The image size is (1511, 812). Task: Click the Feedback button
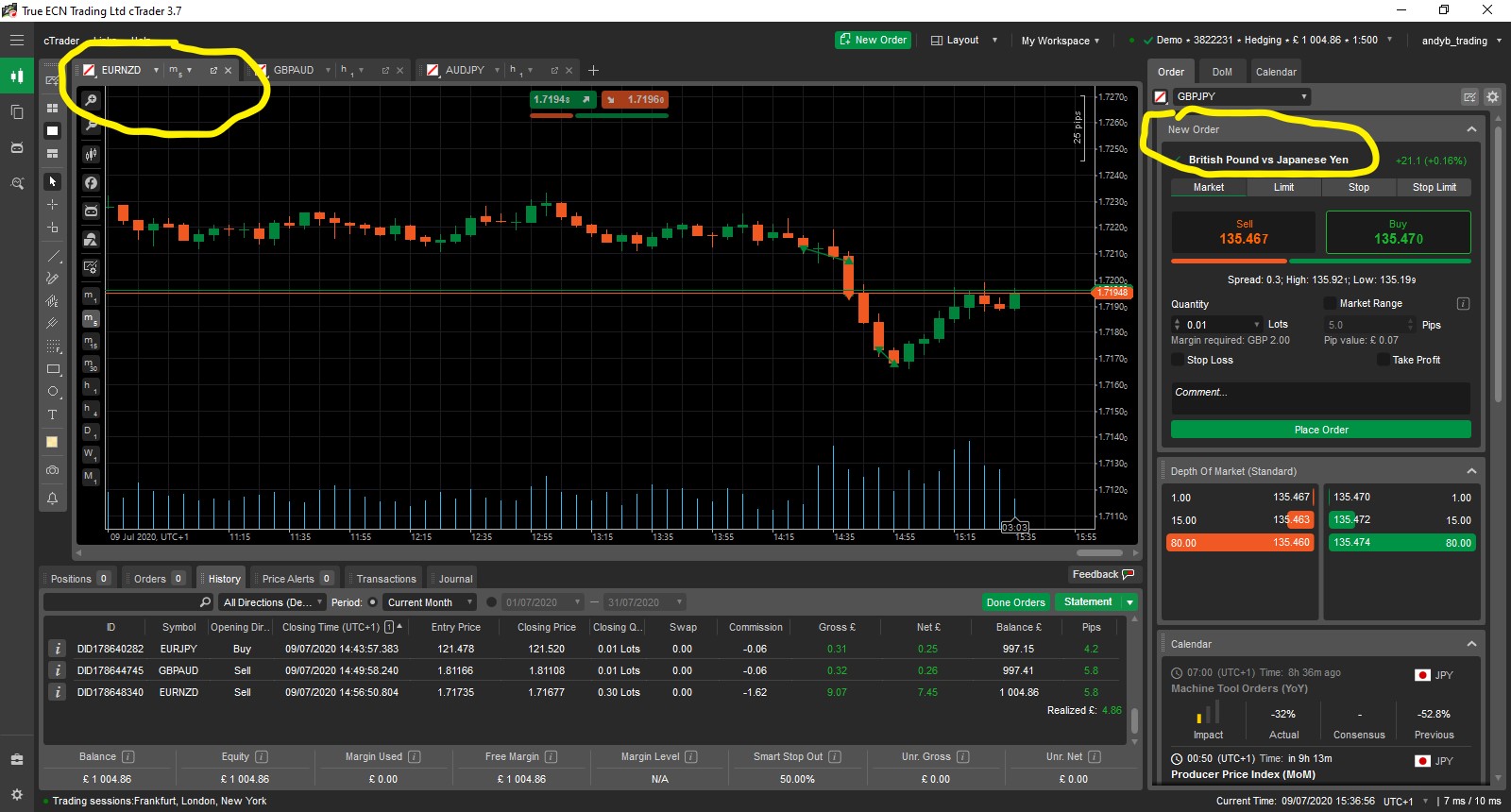click(1102, 574)
